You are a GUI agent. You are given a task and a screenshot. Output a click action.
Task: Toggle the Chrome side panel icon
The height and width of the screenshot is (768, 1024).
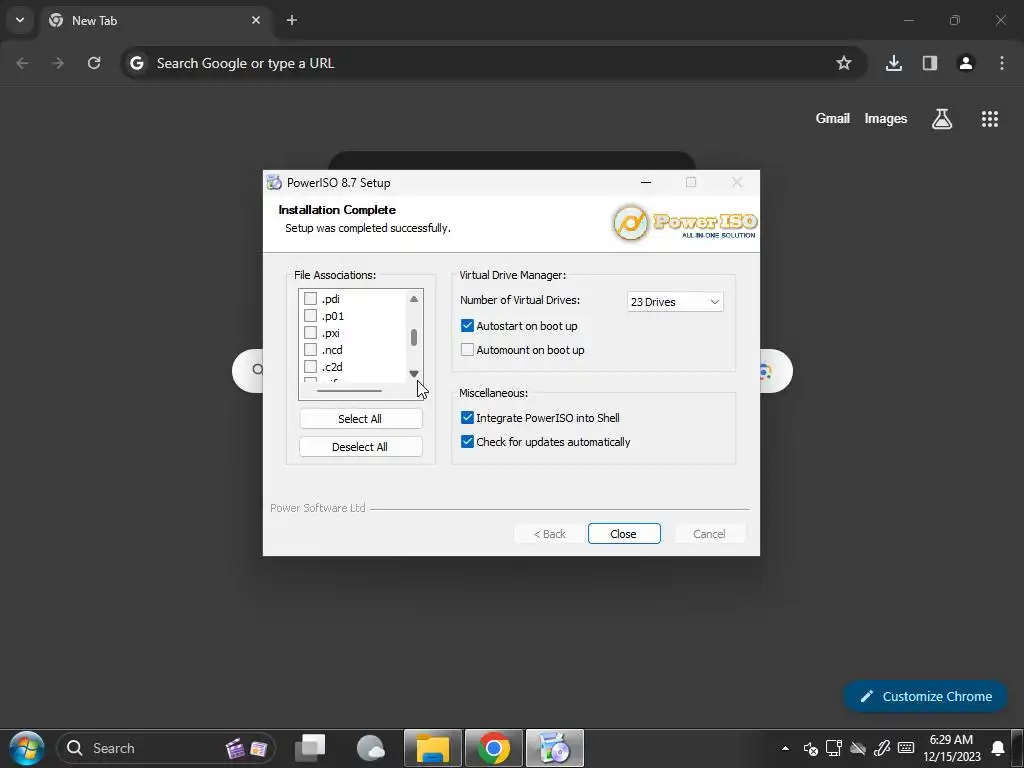point(930,63)
